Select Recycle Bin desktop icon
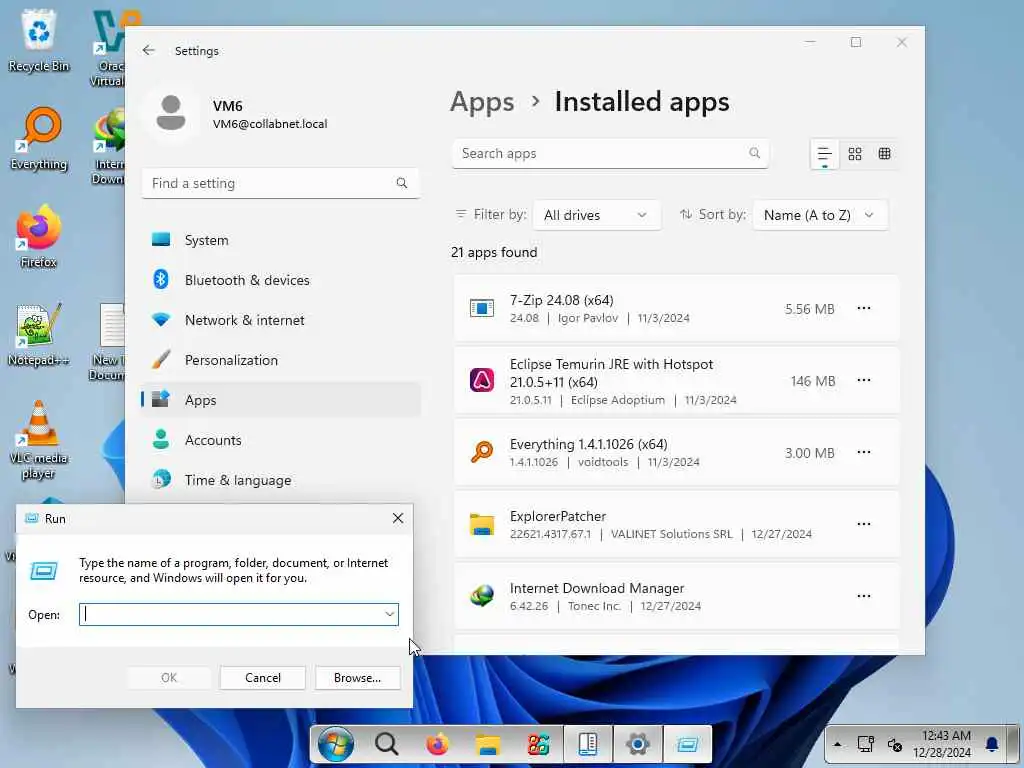The width and height of the screenshot is (1024, 768). (x=39, y=40)
